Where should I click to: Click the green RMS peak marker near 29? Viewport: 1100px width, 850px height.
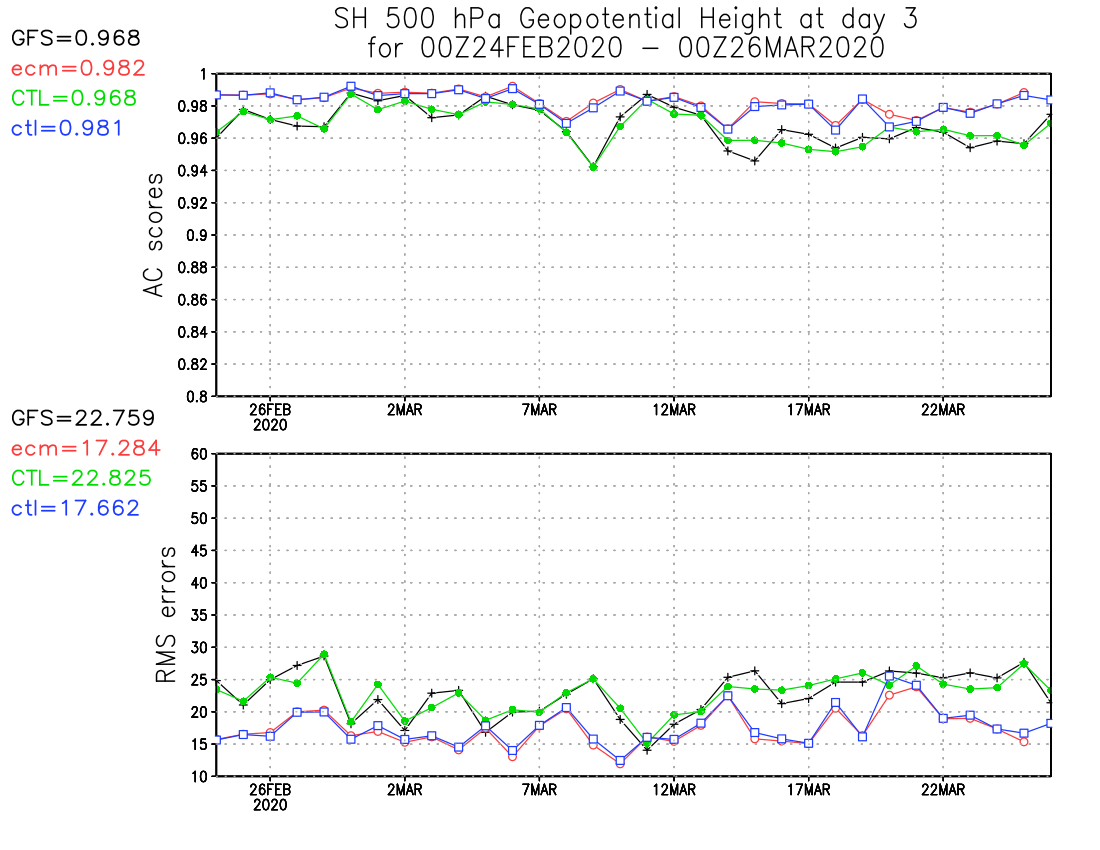(x=324, y=654)
